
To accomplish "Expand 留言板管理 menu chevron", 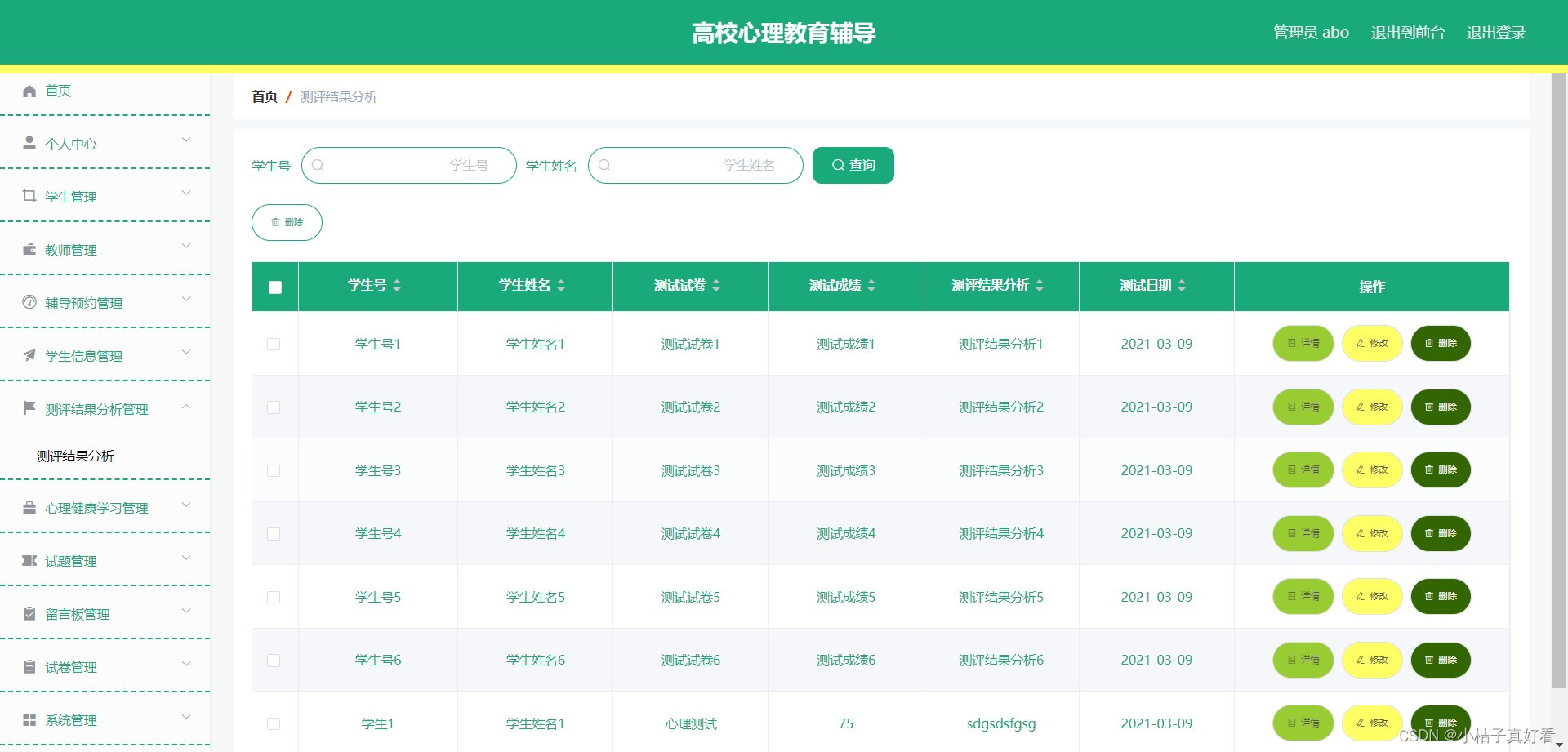I will pos(186,611).
